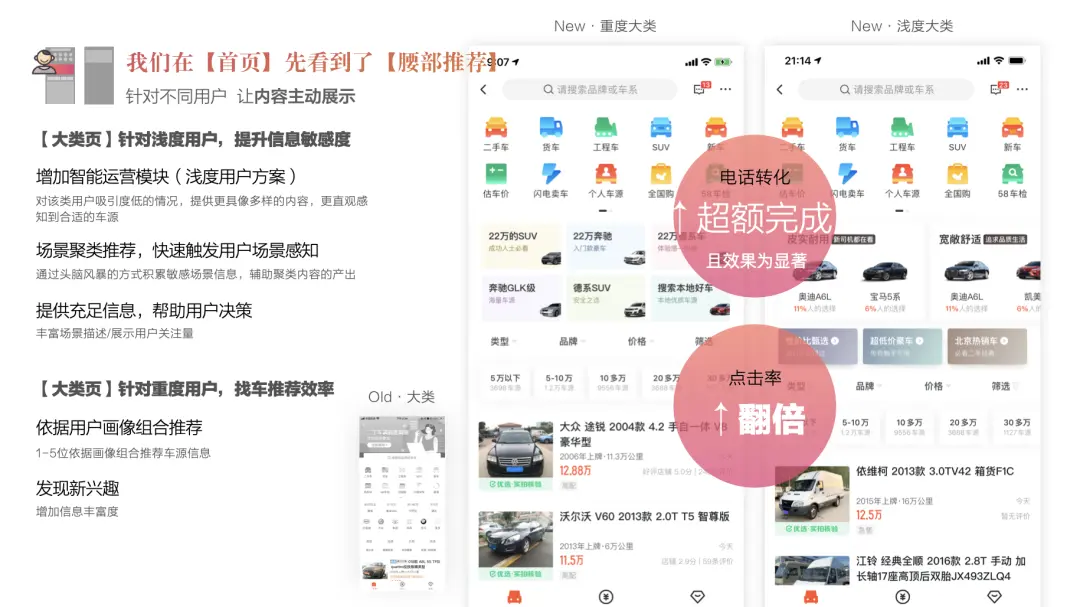This screenshot has width=1080, height=607.
Task: Choose 5-10万 price chip, 浅度大类 phone
Action: [x=855, y=426]
